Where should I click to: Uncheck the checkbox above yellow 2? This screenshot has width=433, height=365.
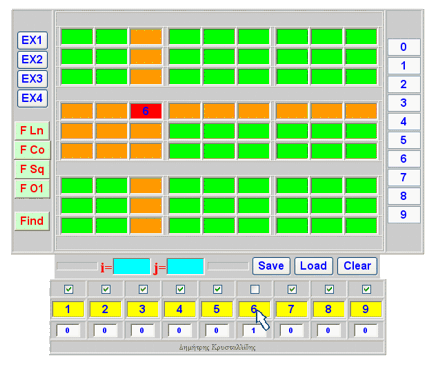pos(106,289)
